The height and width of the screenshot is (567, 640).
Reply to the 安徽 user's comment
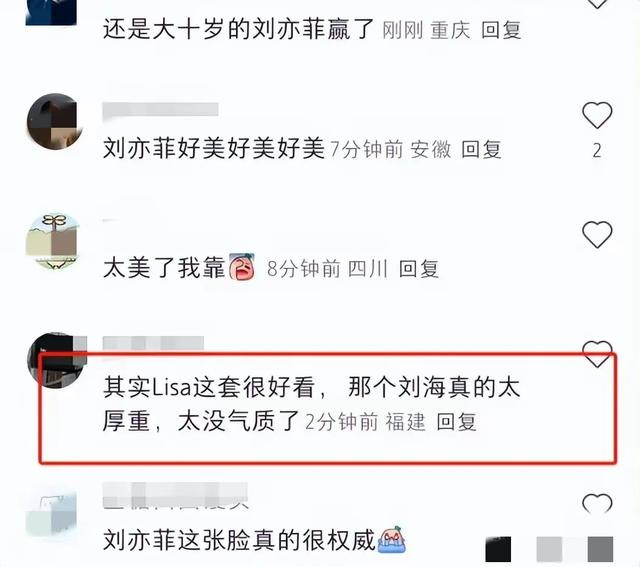pos(481,149)
